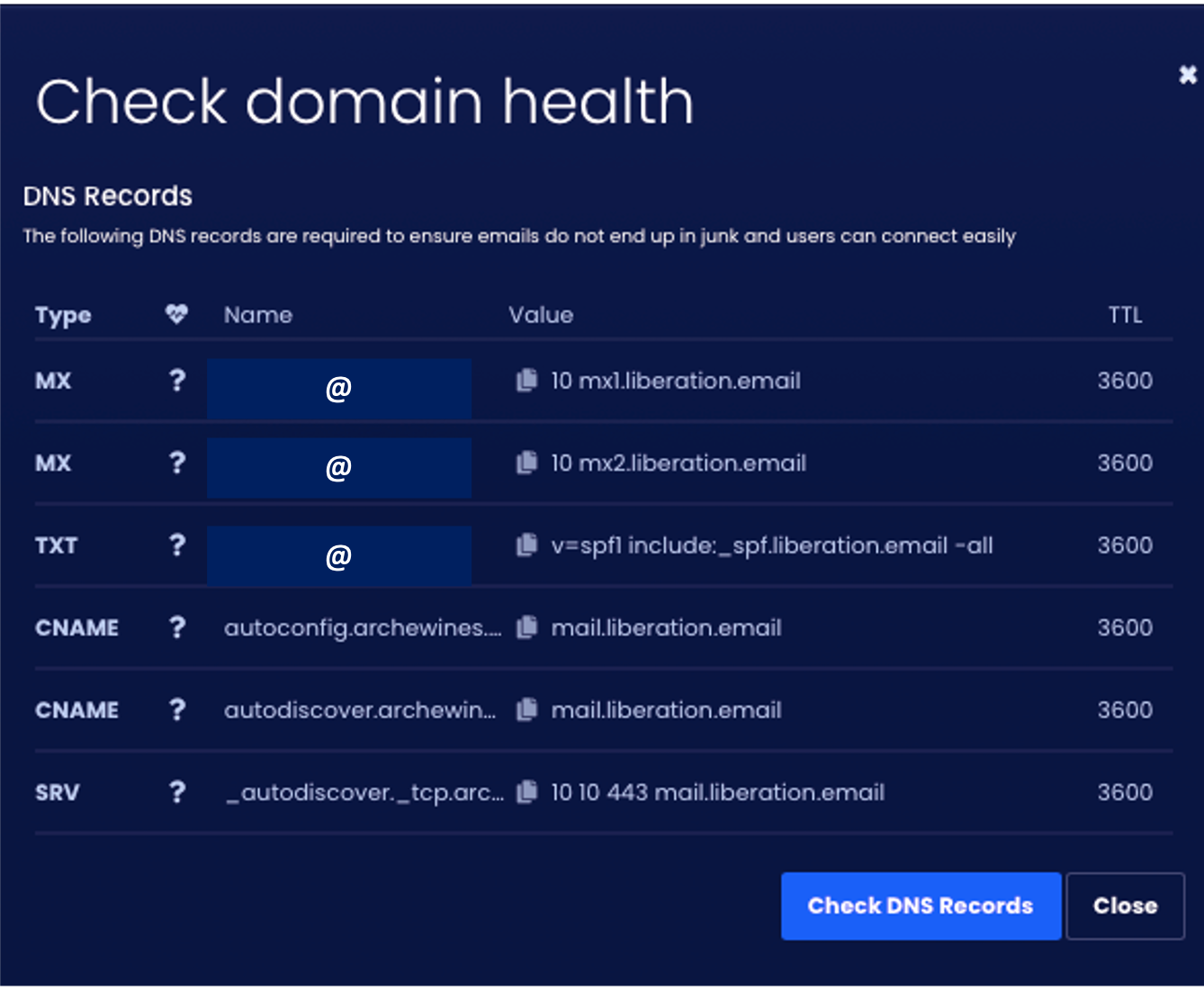Select text 10 mx1.liberation.email
This screenshot has height=990, width=1204.
(676, 381)
